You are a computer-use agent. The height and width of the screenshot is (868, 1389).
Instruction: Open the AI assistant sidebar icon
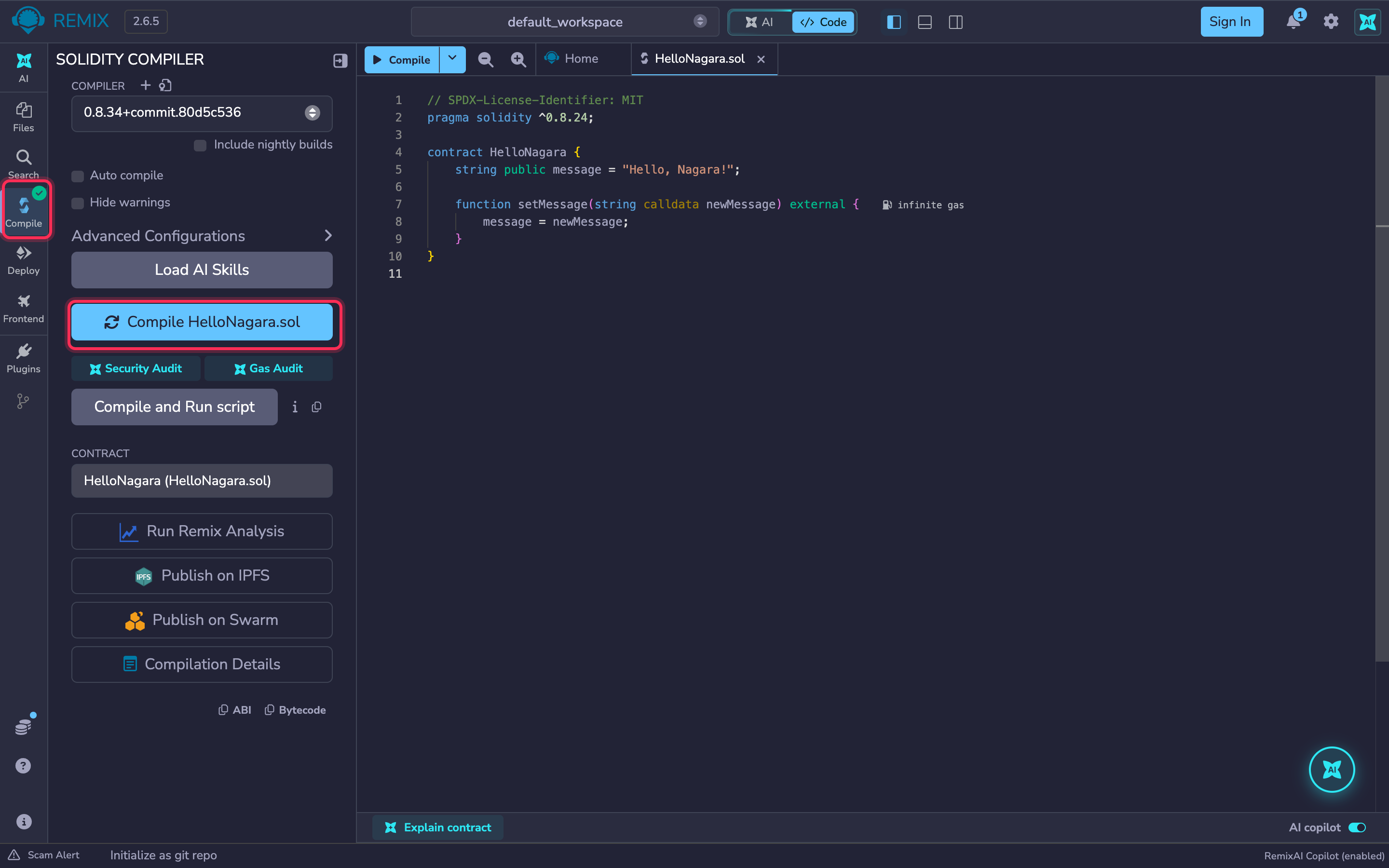coord(24,68)
